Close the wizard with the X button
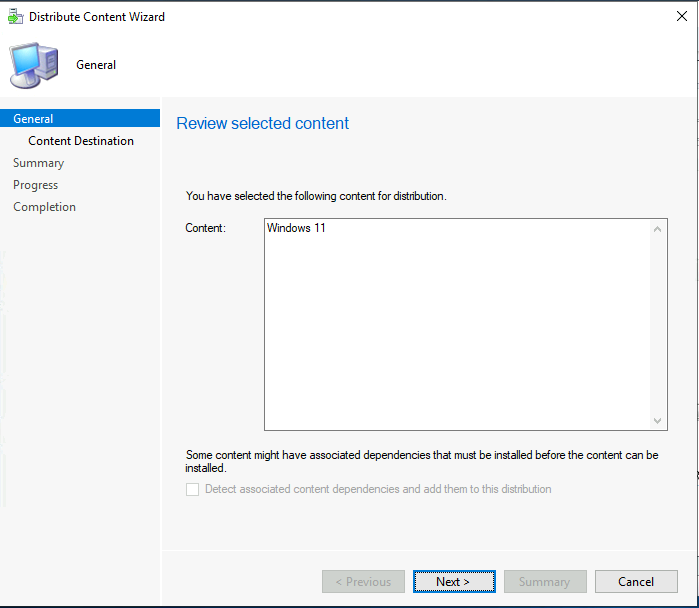The image size is (699, 608). pyautogui.click(x=682, y=16)
